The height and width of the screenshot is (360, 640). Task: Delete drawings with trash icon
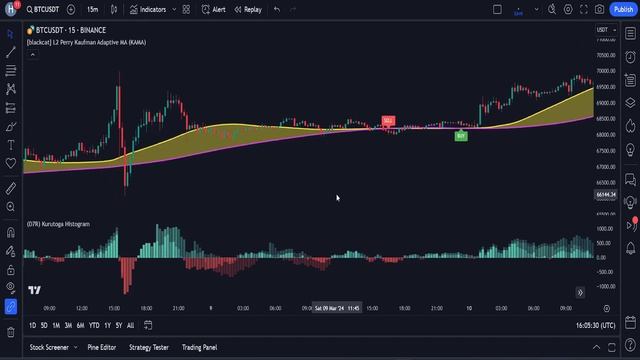coord(11,332)
